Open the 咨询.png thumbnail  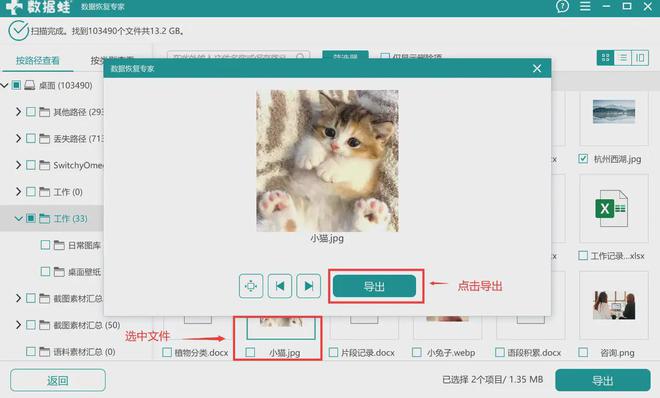click(x=614, y=305)
